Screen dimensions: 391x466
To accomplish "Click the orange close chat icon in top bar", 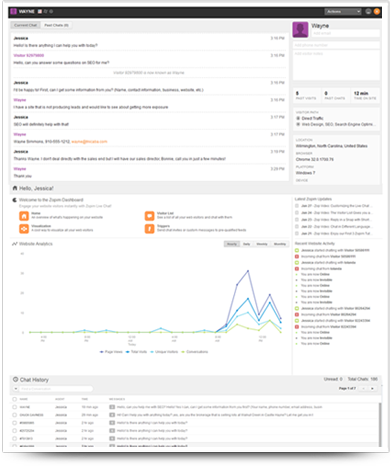I will coord(377,11).
